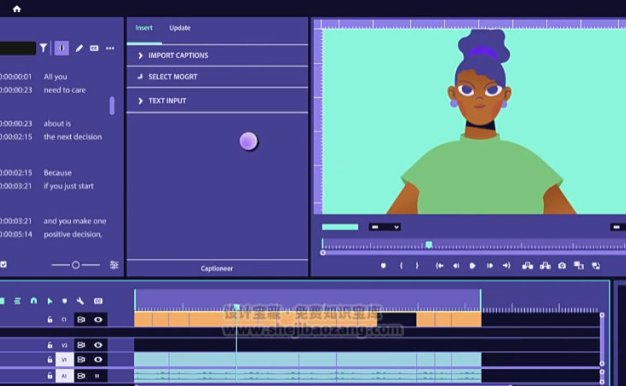Click the Captioneer panel label

tap(217, 269)
